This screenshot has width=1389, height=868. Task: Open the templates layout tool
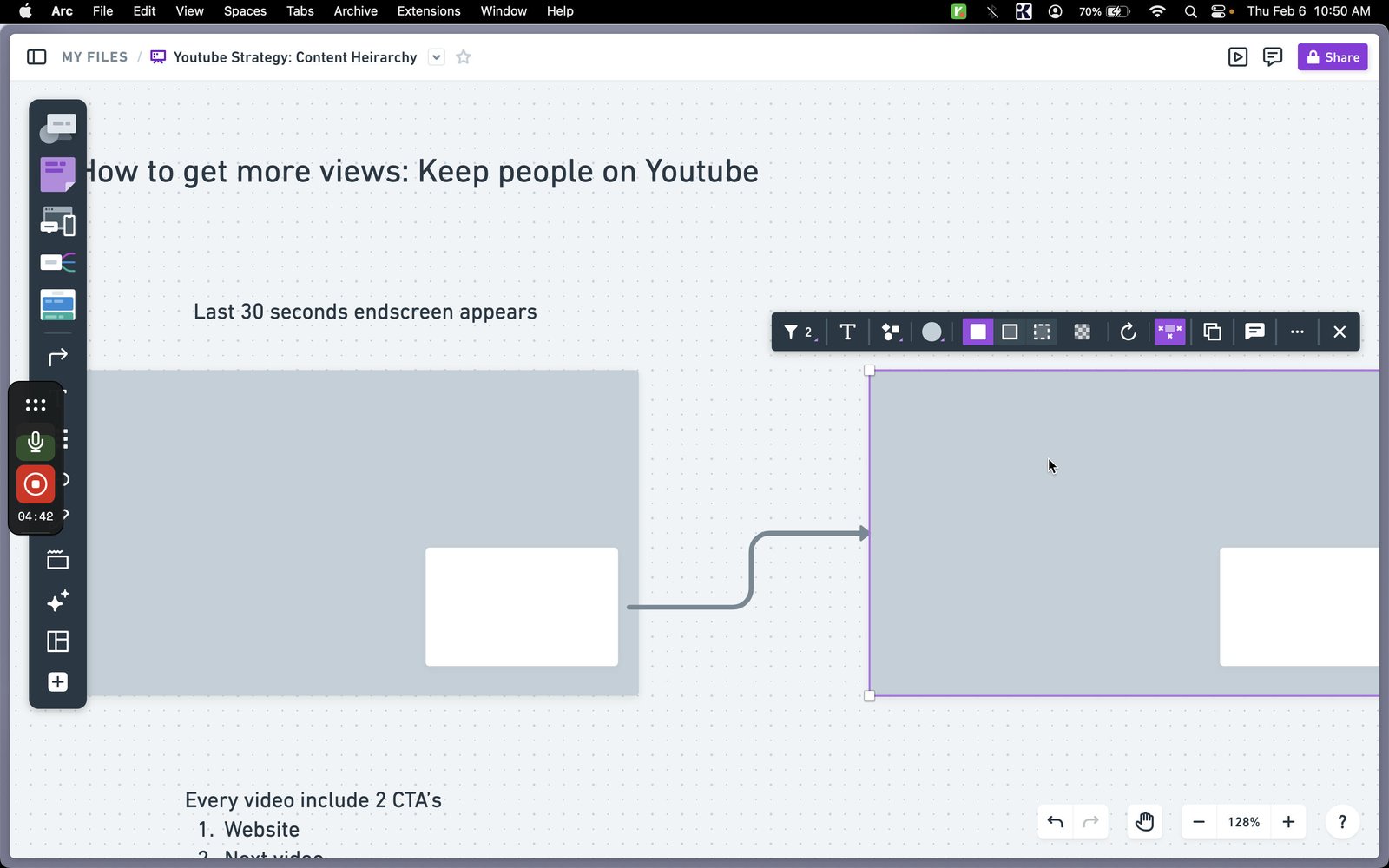coord(57,641)
